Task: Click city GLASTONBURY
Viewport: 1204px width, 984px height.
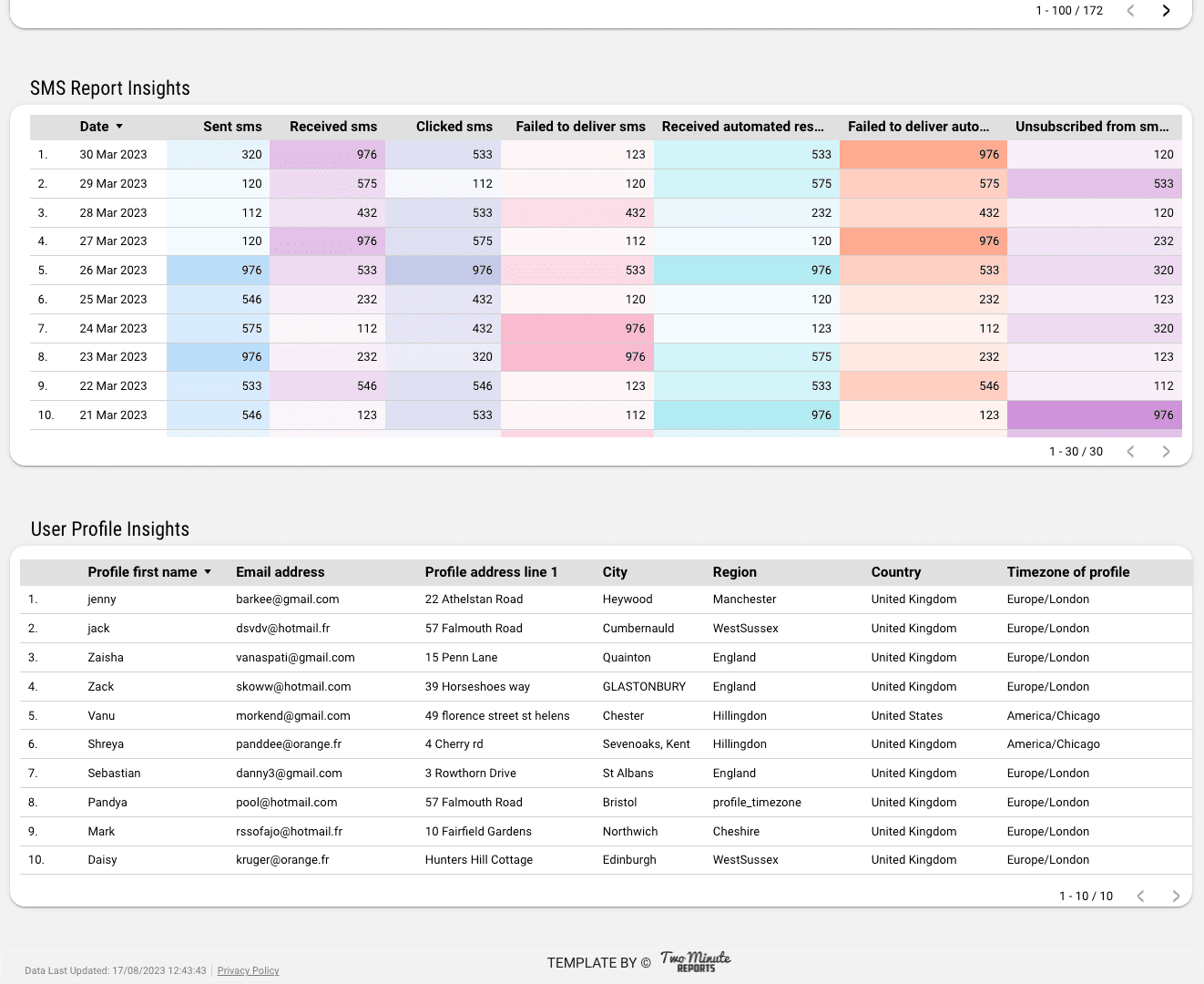Action: coord(644,687)
